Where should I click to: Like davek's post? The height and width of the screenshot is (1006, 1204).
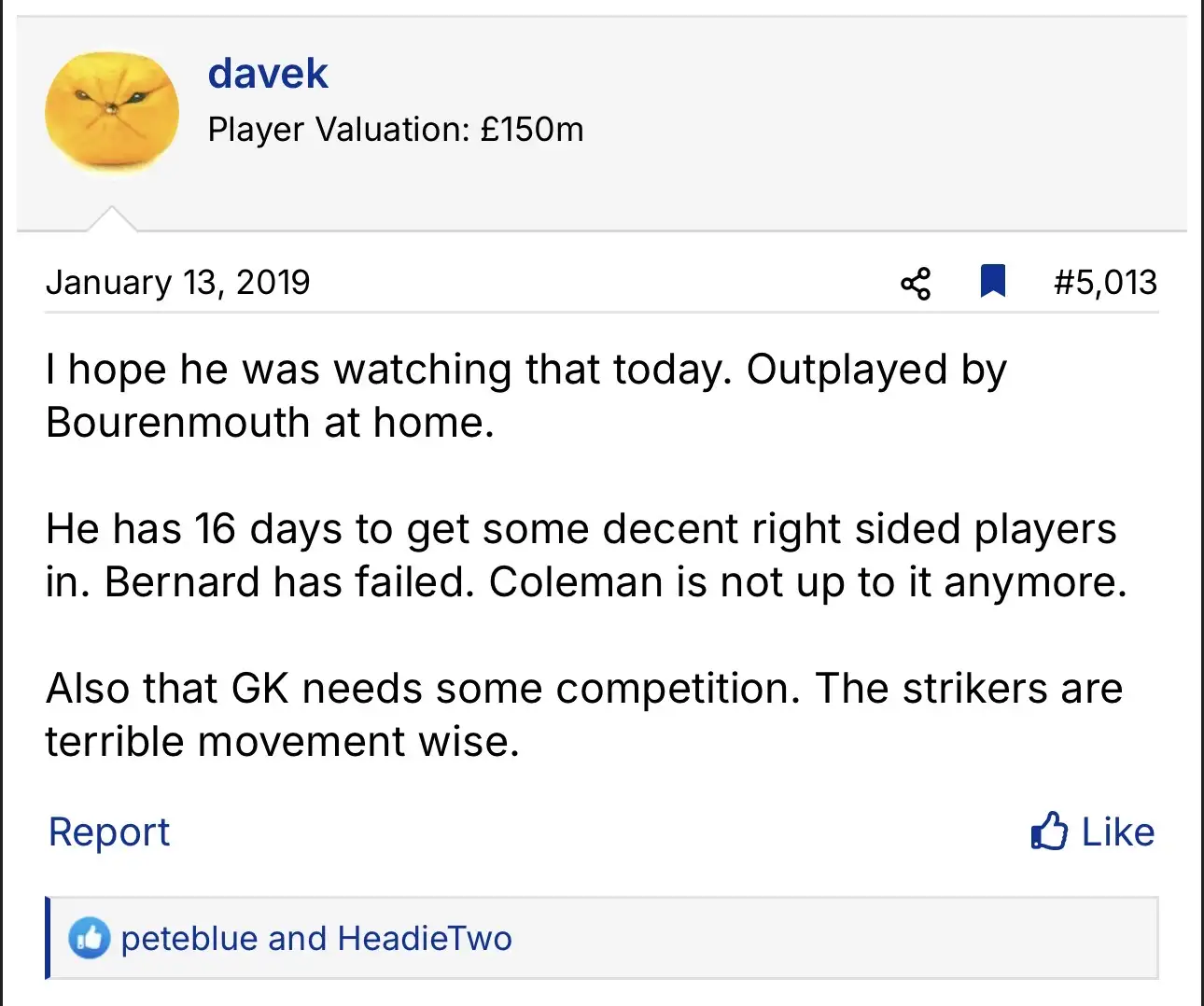1093,831
